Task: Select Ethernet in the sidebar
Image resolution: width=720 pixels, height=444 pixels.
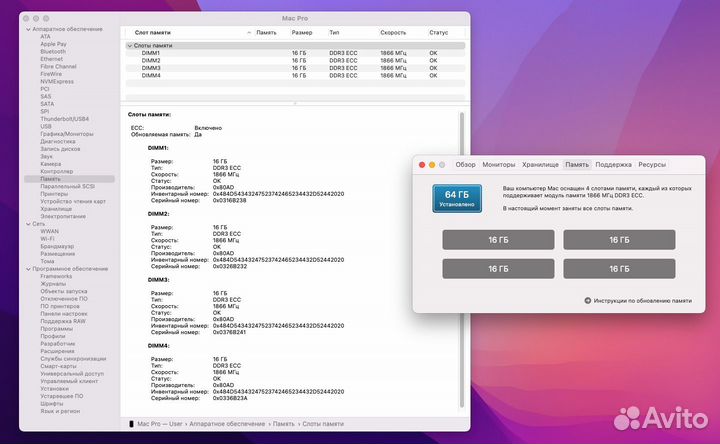Action: (x=51, y=59)
